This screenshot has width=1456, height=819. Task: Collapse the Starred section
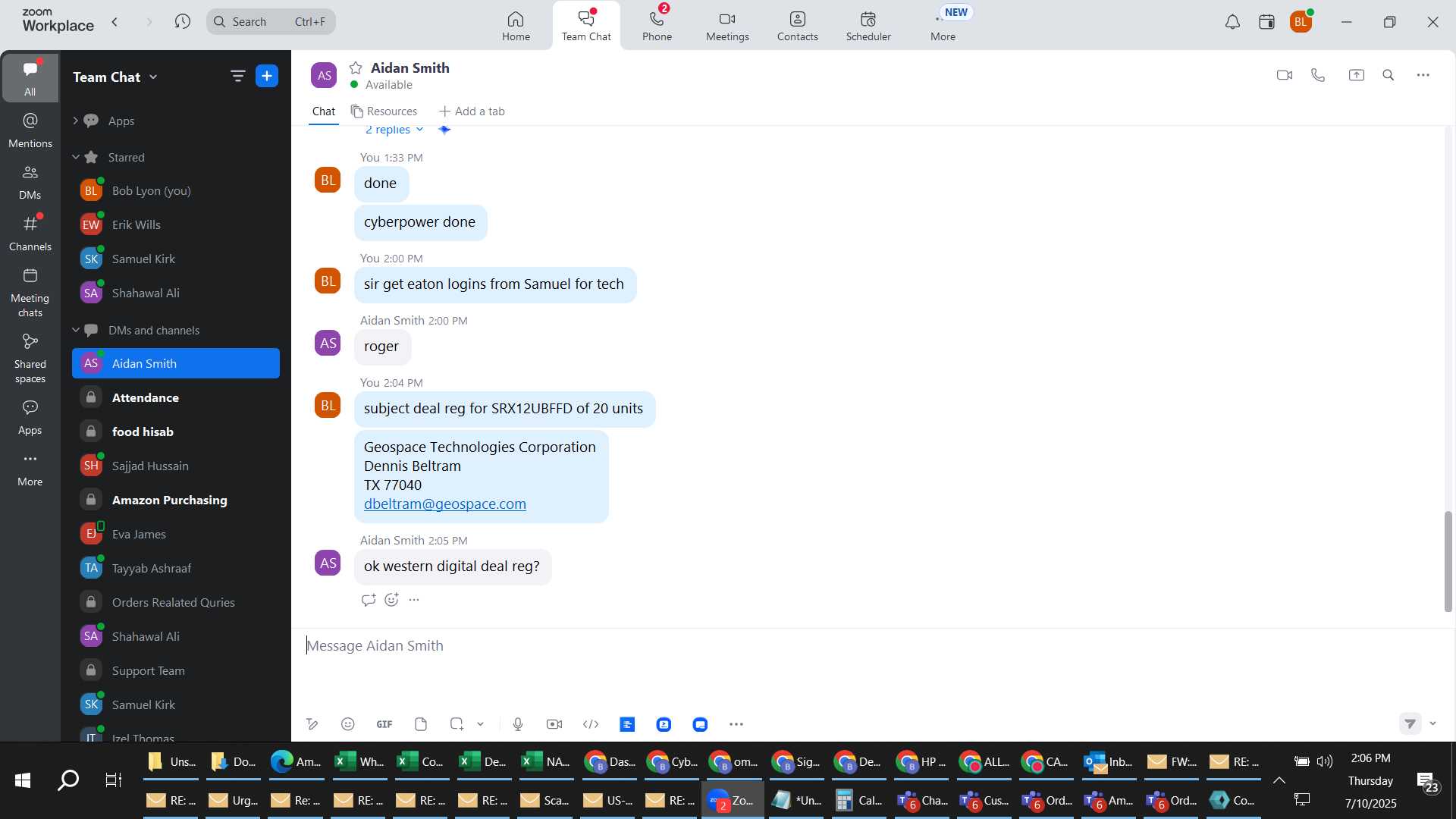coord(75,157)
